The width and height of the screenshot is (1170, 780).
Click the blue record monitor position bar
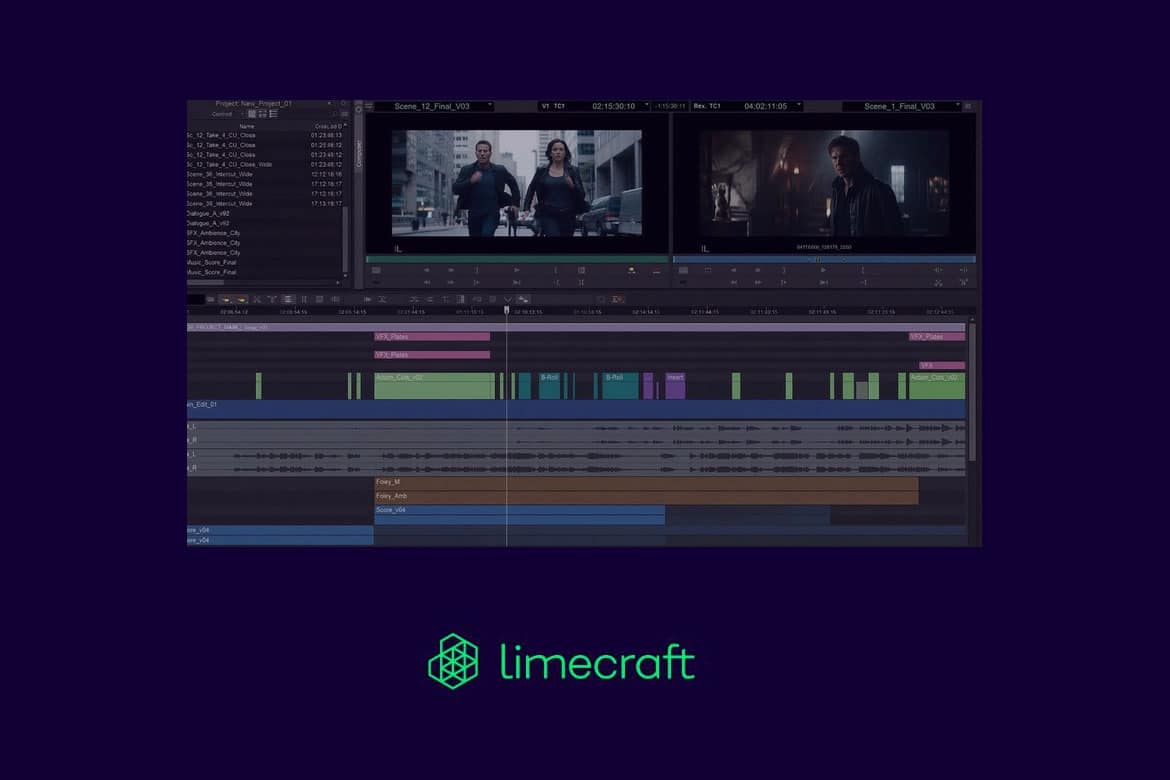tap(823, 259)
